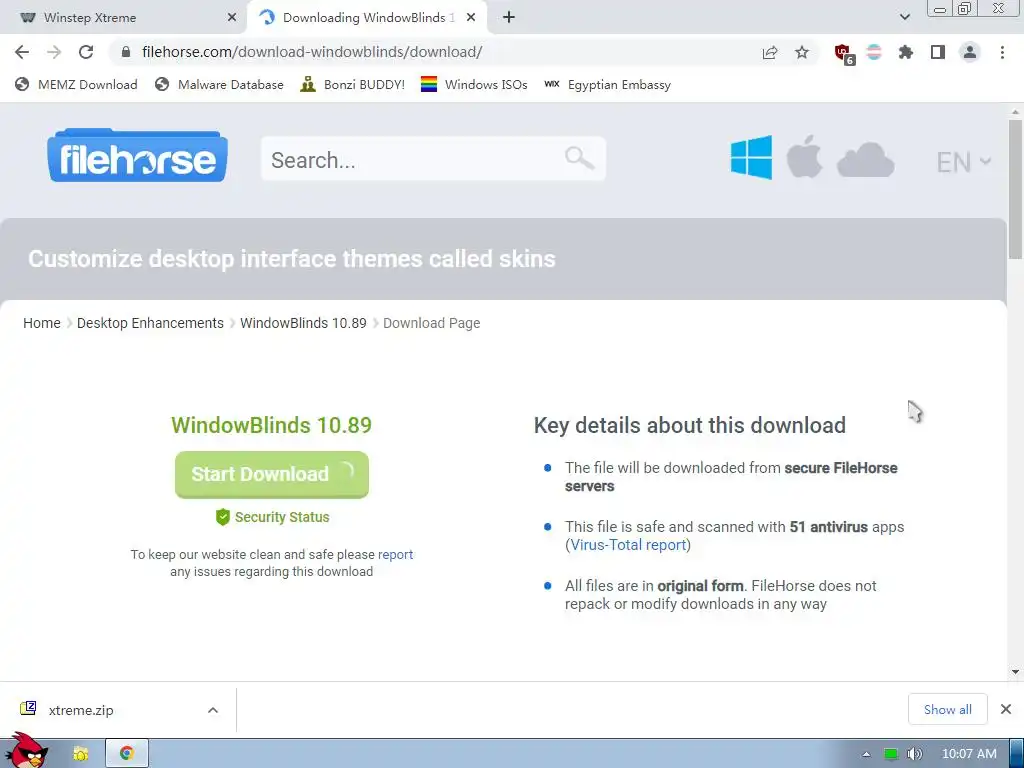Select the cloud Web Apps icon
This screenshot has width=1024, height=768.
865,159
